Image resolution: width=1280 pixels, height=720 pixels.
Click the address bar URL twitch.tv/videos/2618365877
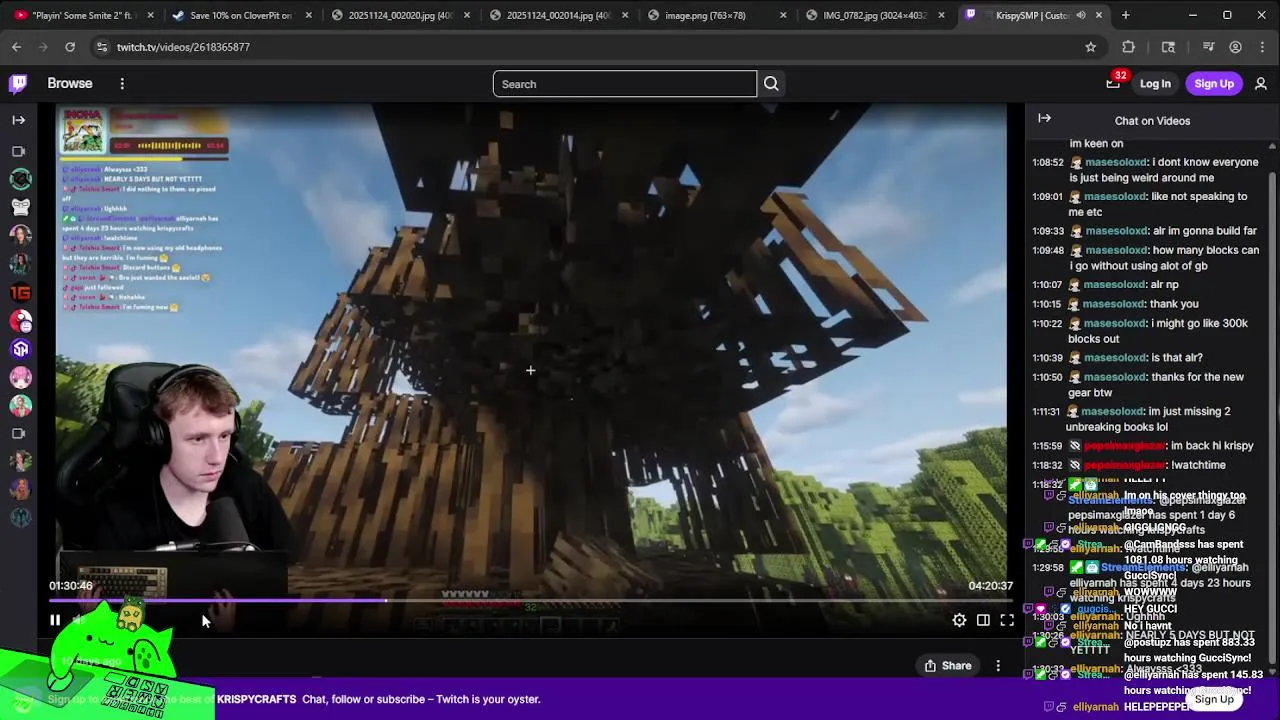pos(183,47)
